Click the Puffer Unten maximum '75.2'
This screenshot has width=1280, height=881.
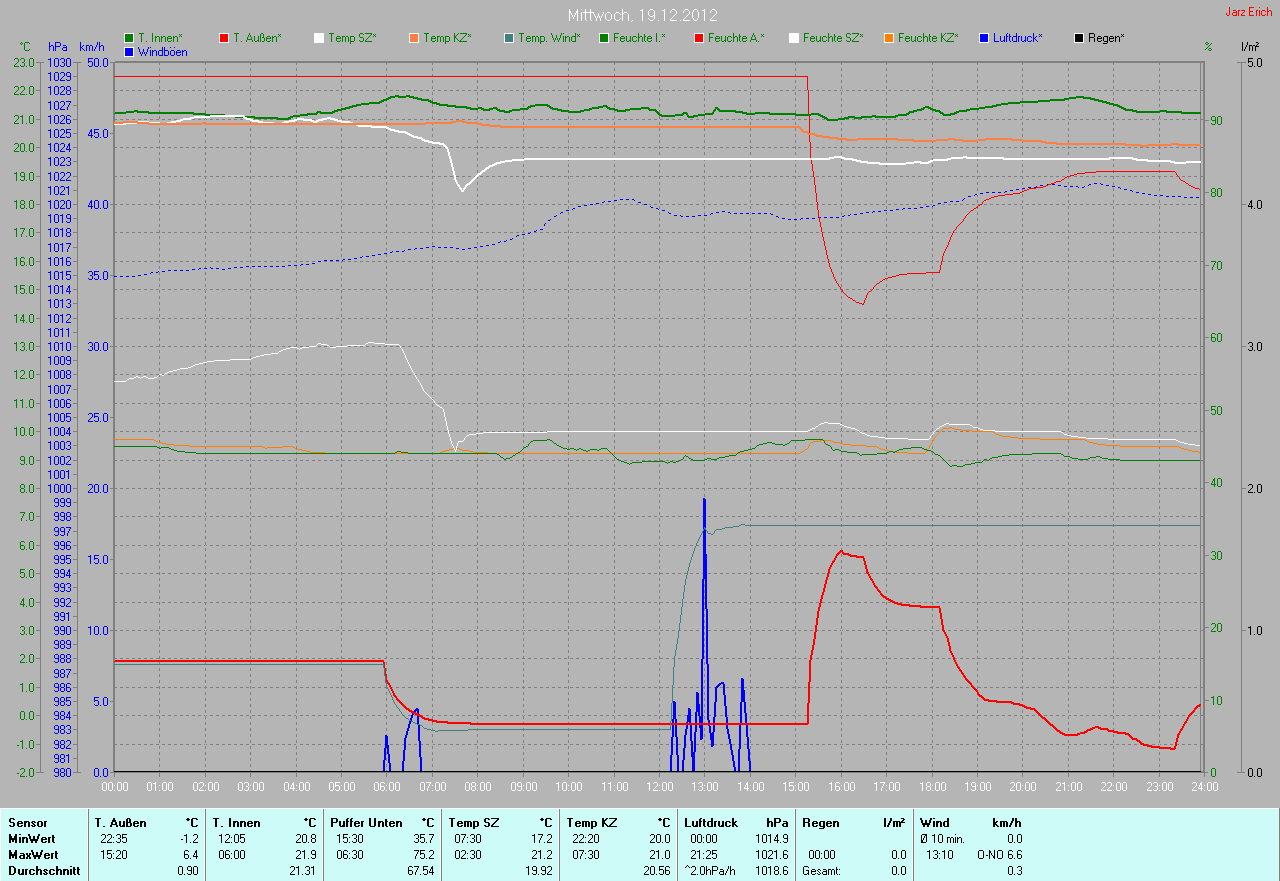(x=423, y=855)
